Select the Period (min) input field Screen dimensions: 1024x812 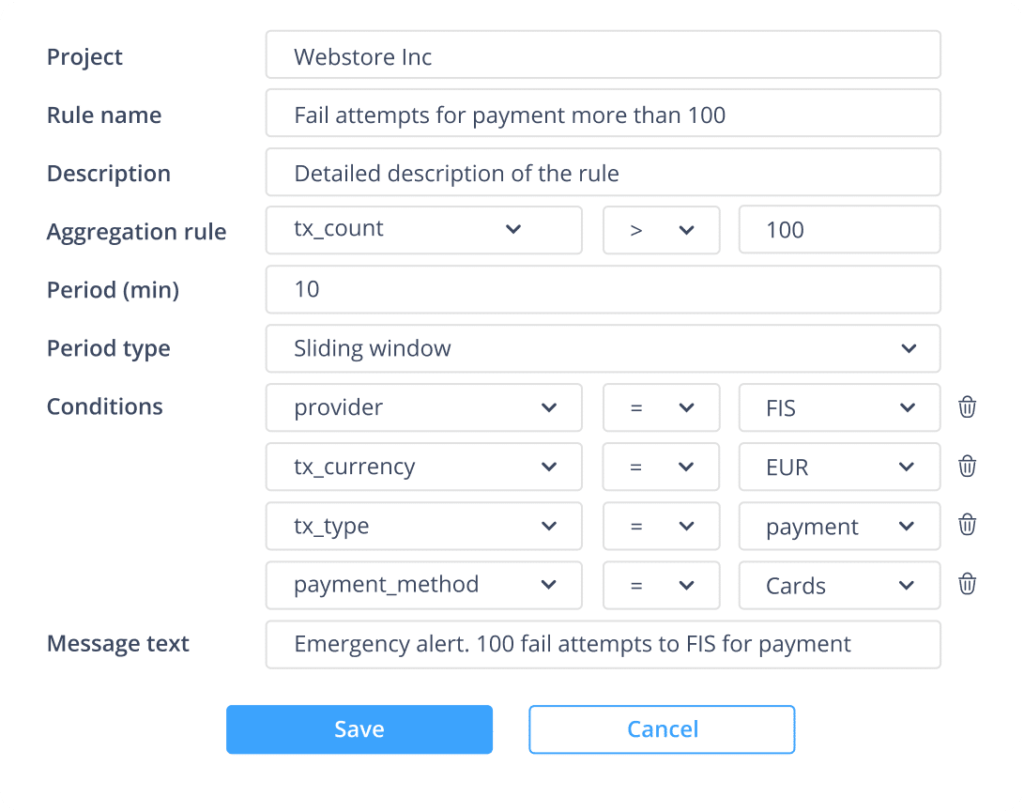click(x=602, y=289)
